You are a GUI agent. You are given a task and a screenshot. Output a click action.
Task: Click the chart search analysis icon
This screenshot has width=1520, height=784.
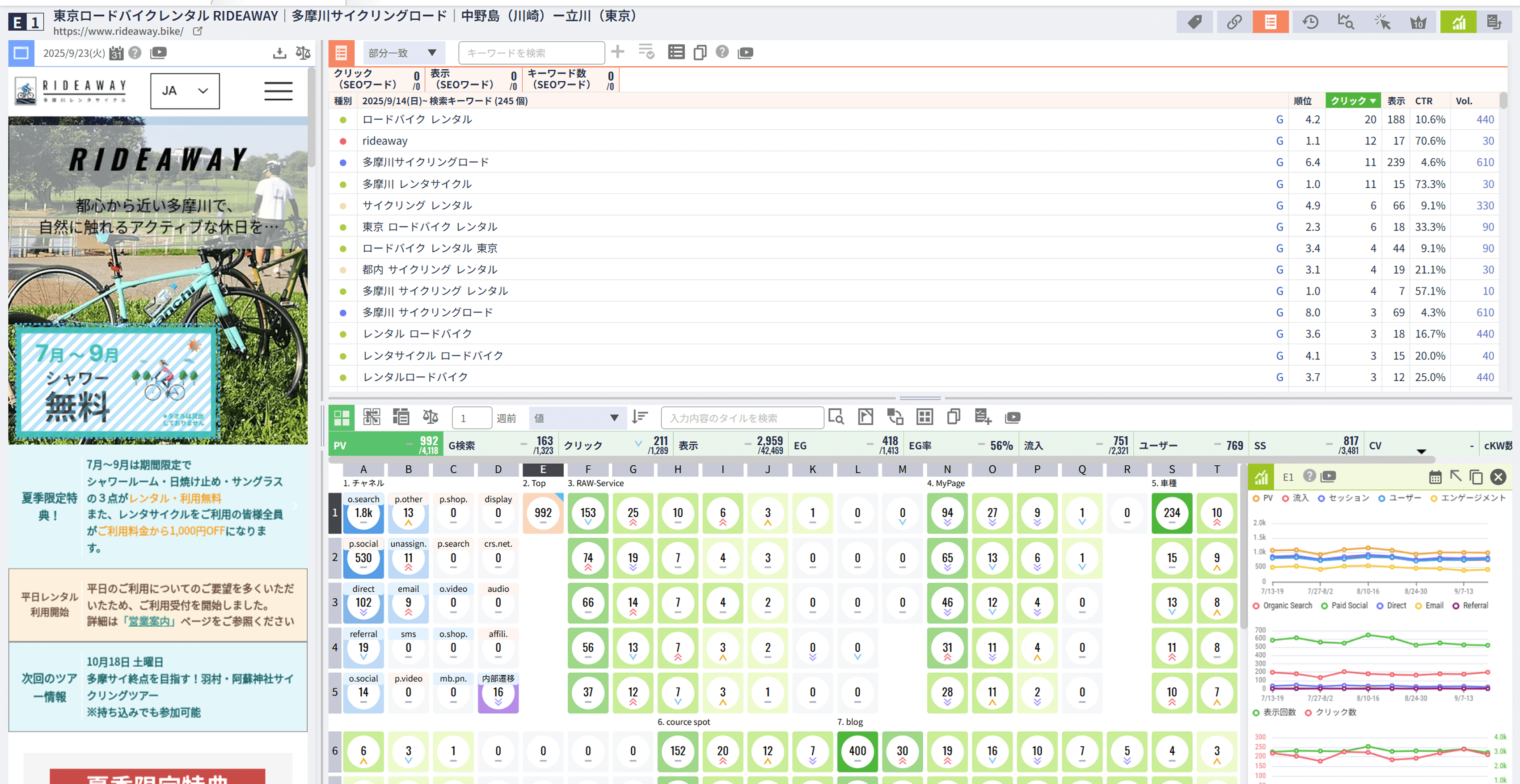tap(1346, 22)
